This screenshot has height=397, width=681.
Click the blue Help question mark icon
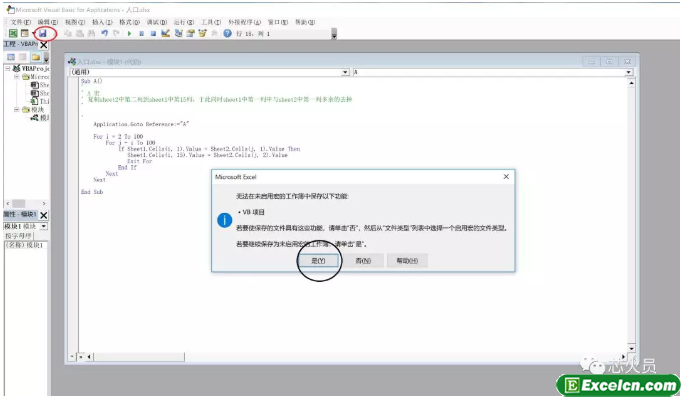coord(227,33)
